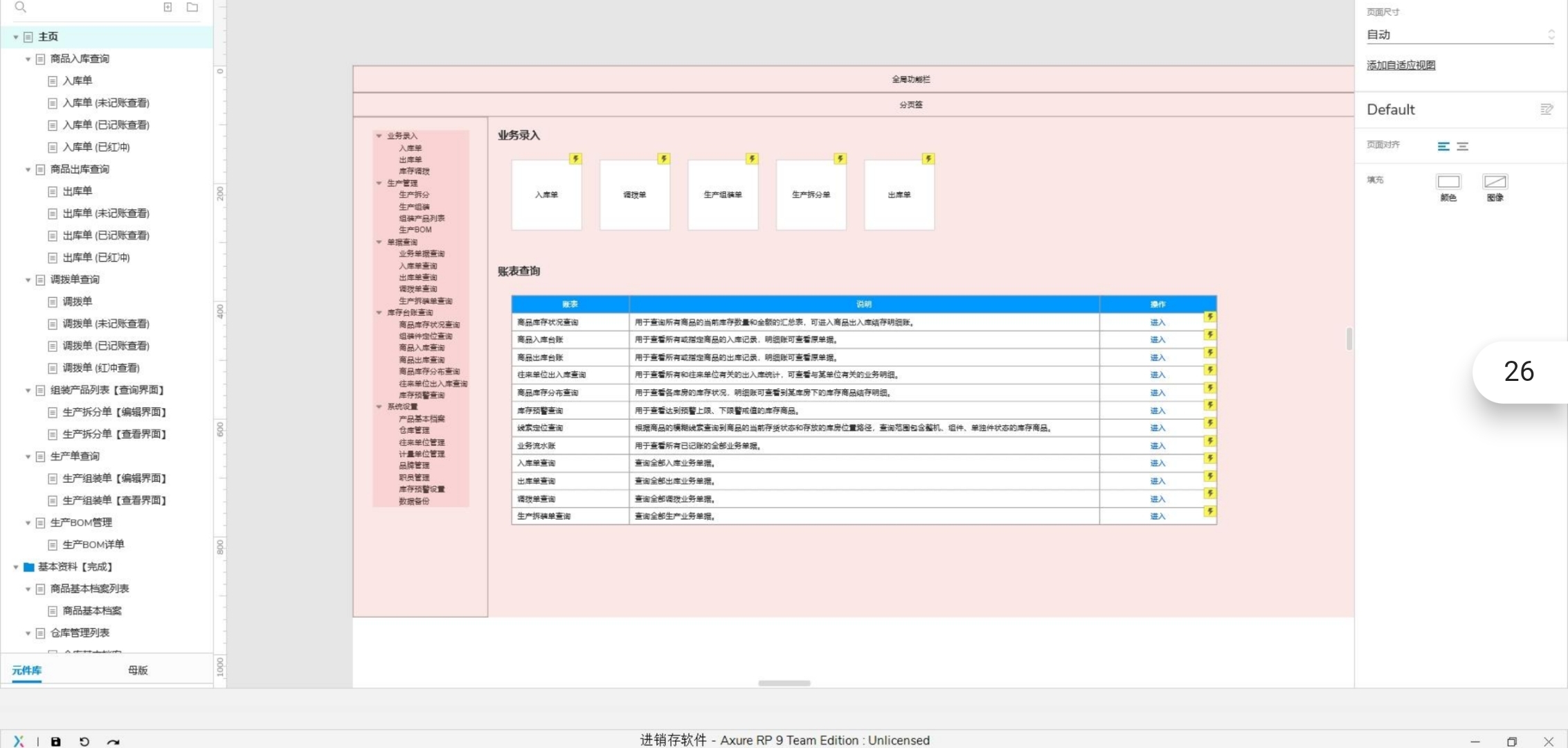Click page icon of 生产BOM详单

53,545
